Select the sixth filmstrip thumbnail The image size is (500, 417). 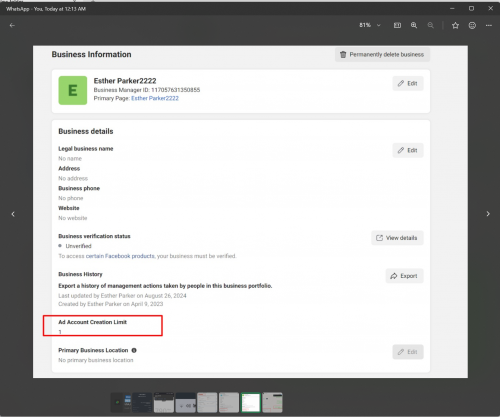(x=229, y=403)
